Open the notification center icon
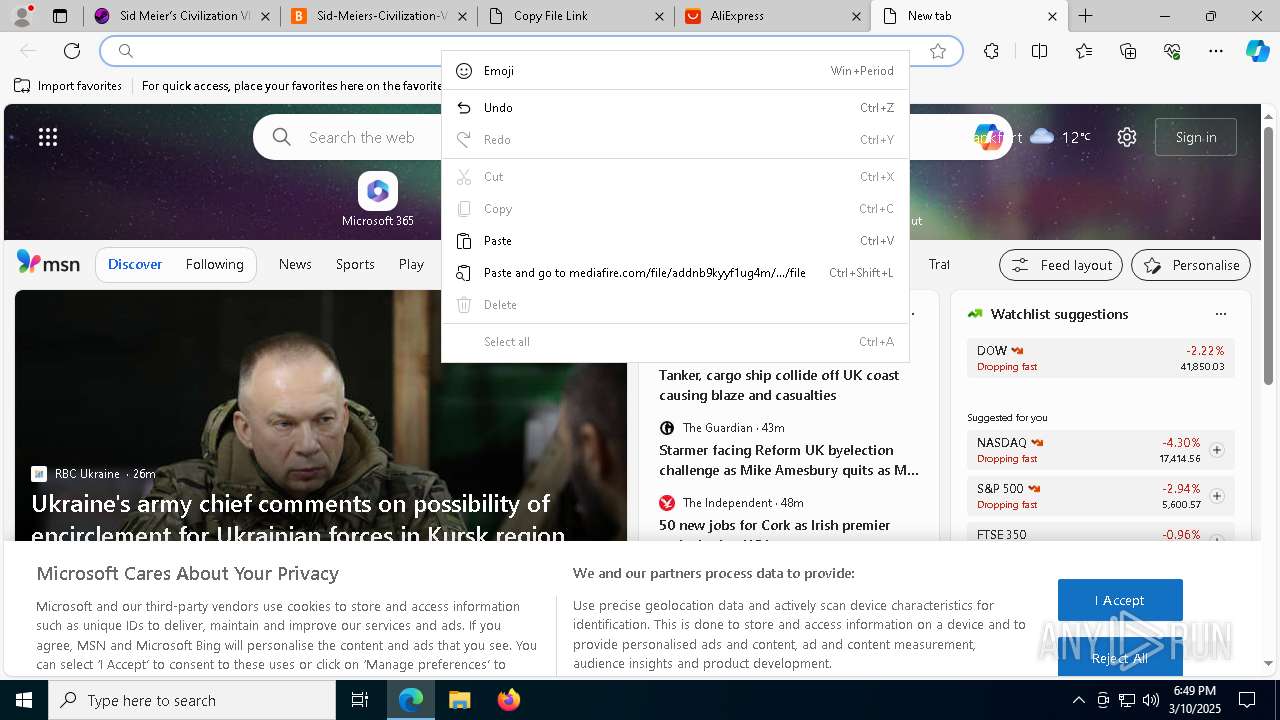The height and width of the screenshot is (720, 1280). point(1247,700)
